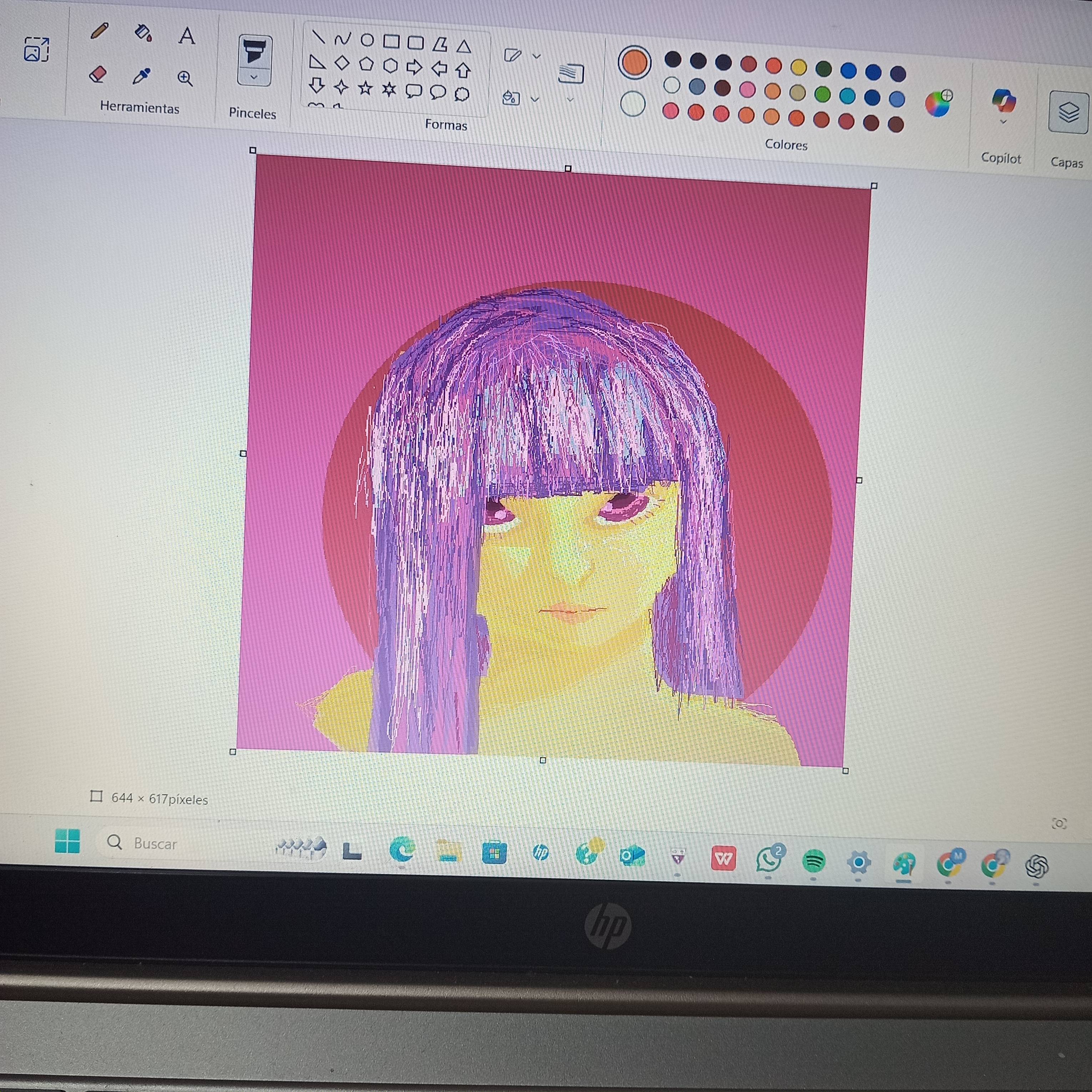The width and height of the screenshot is (1092, 1092).
Task: Expand the shape outline dropdown arrow
Action: click(x=537, y=56)
